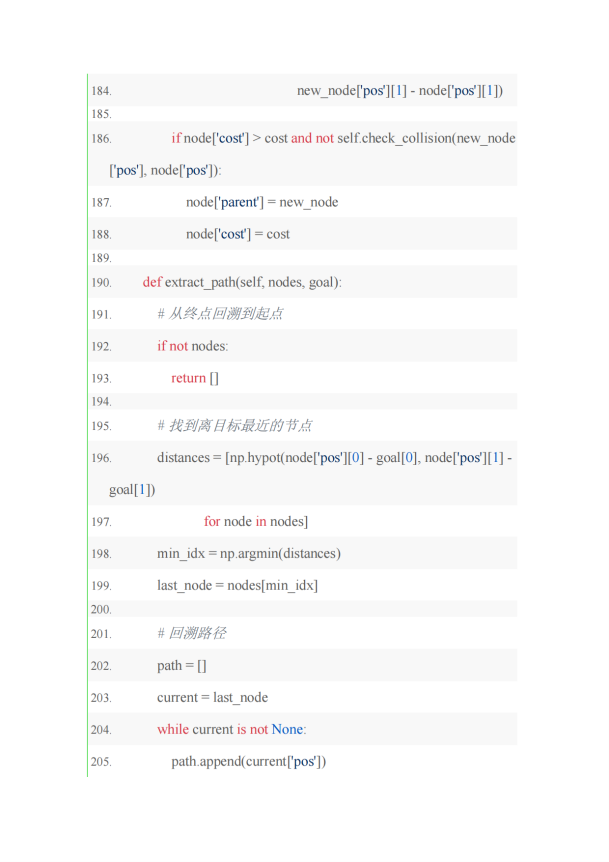Click 'if not nodes:' on line 192
Image resolution: width=609 pixels, height=862 pixels.
[192, 346]
